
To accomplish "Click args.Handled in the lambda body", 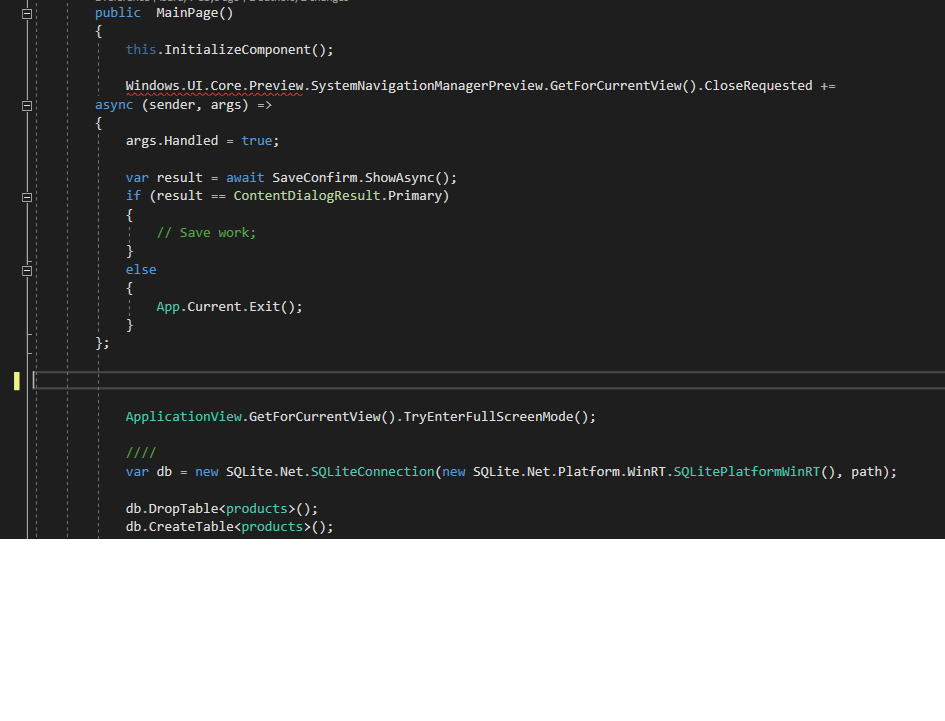I will [172, 141].
